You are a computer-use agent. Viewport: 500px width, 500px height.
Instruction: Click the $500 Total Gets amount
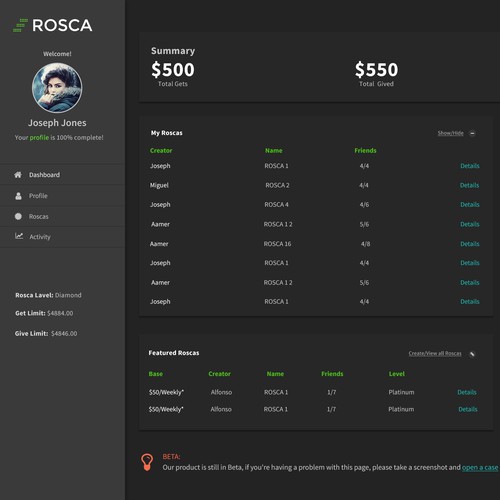pos(173,70)
